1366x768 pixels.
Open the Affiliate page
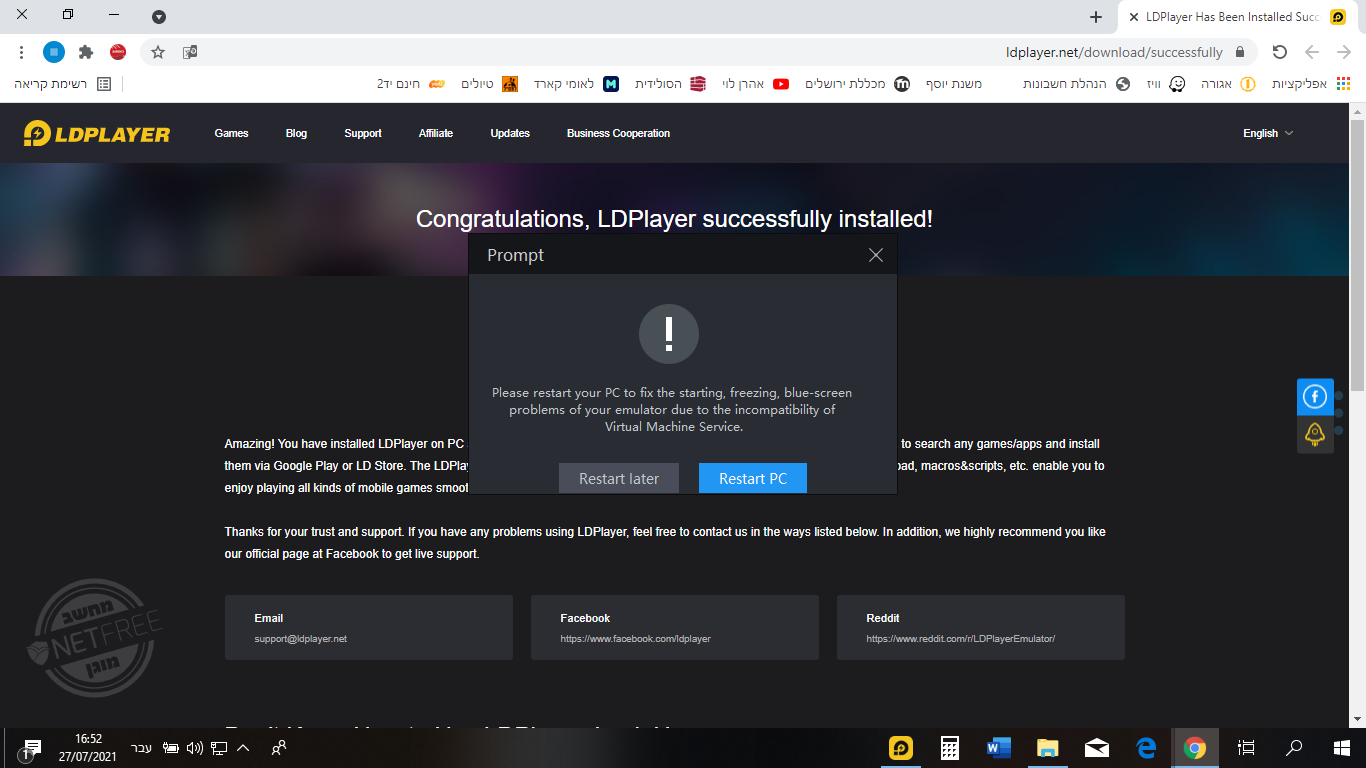(x=436, y=133)
